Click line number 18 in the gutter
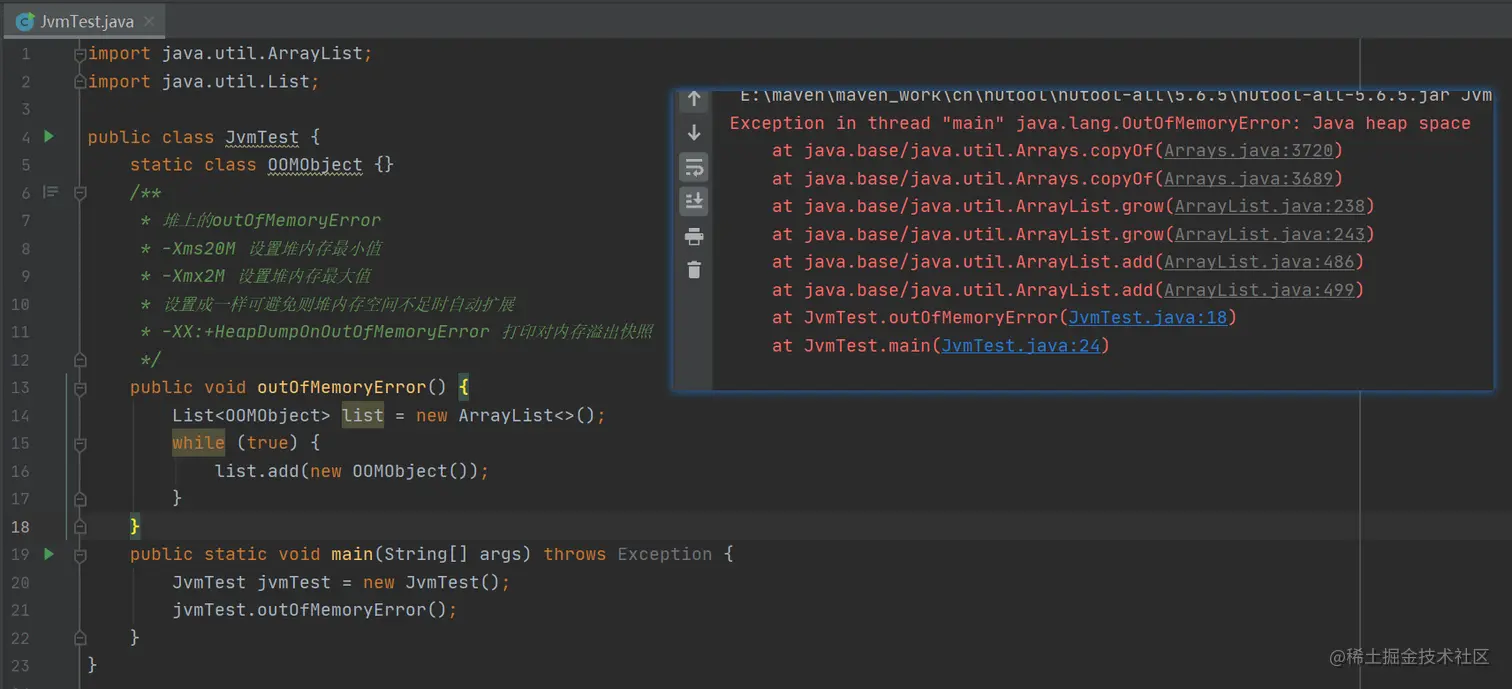Screen dimensions: 1512x689 point(20,526)
